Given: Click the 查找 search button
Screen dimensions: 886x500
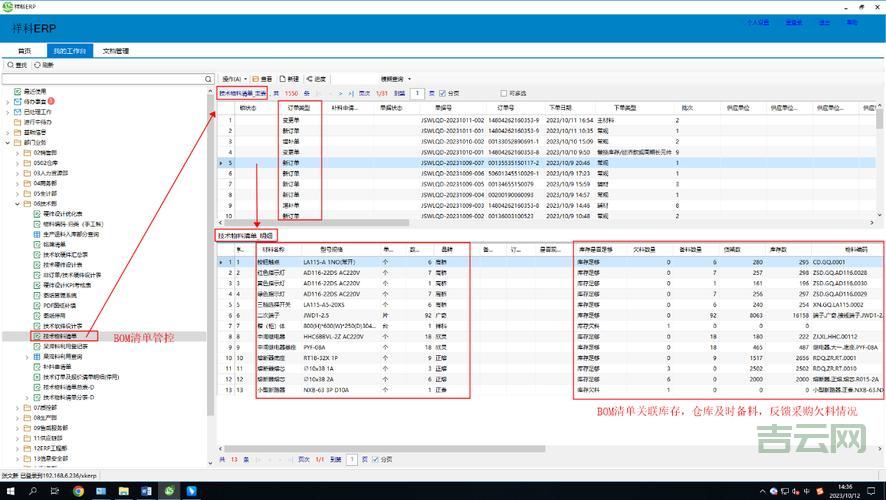Looking at the screenshot, I should tap(16, 63).
